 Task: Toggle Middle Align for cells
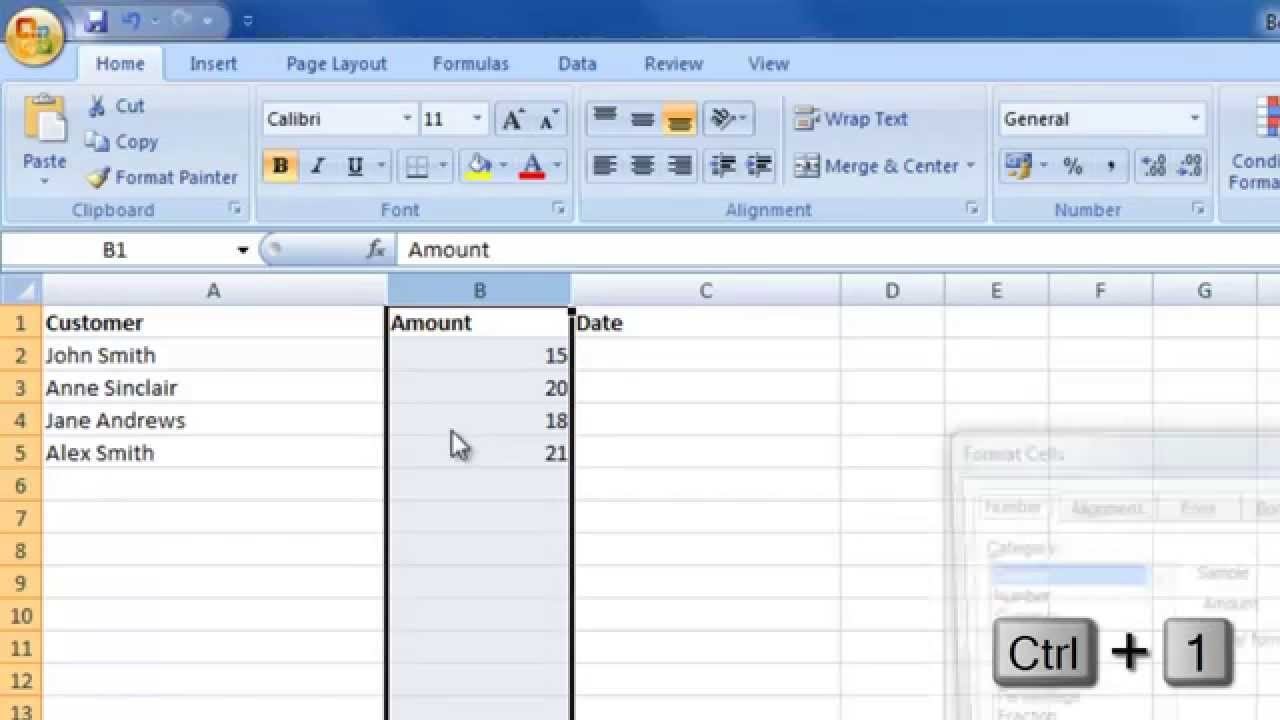coord(642,119)
